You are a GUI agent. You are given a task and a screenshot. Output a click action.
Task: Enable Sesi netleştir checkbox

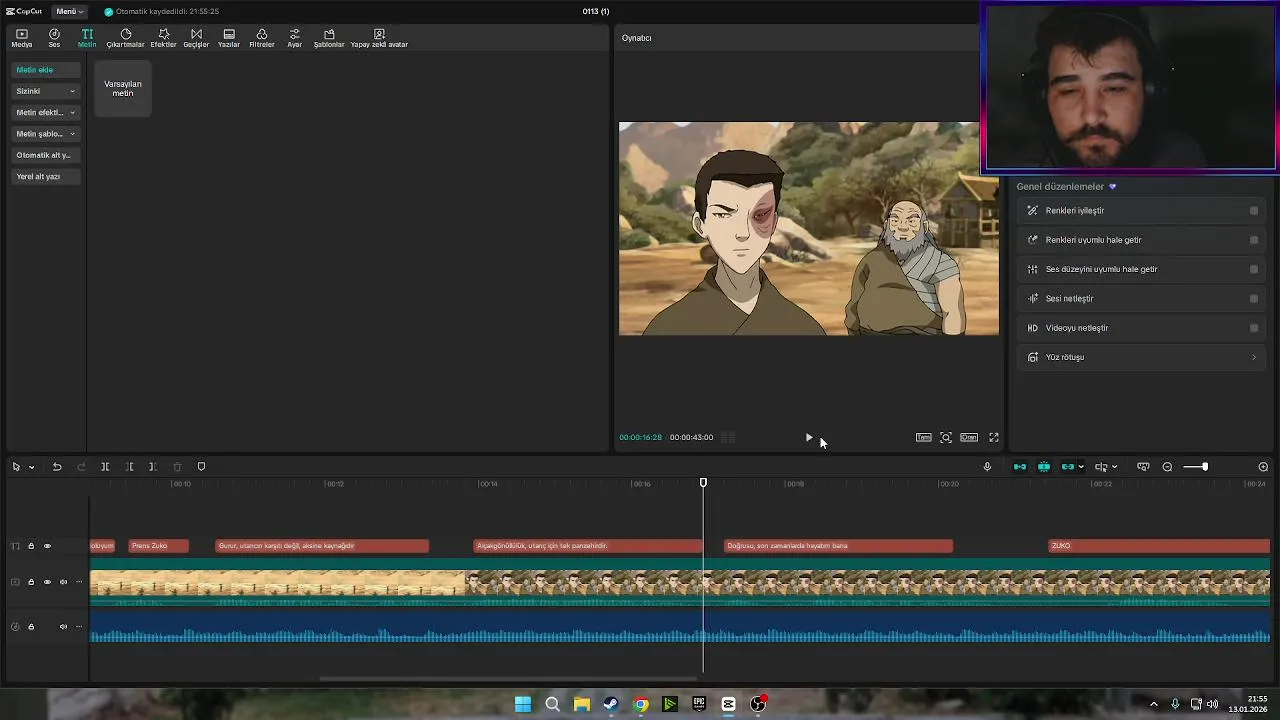1254,298
